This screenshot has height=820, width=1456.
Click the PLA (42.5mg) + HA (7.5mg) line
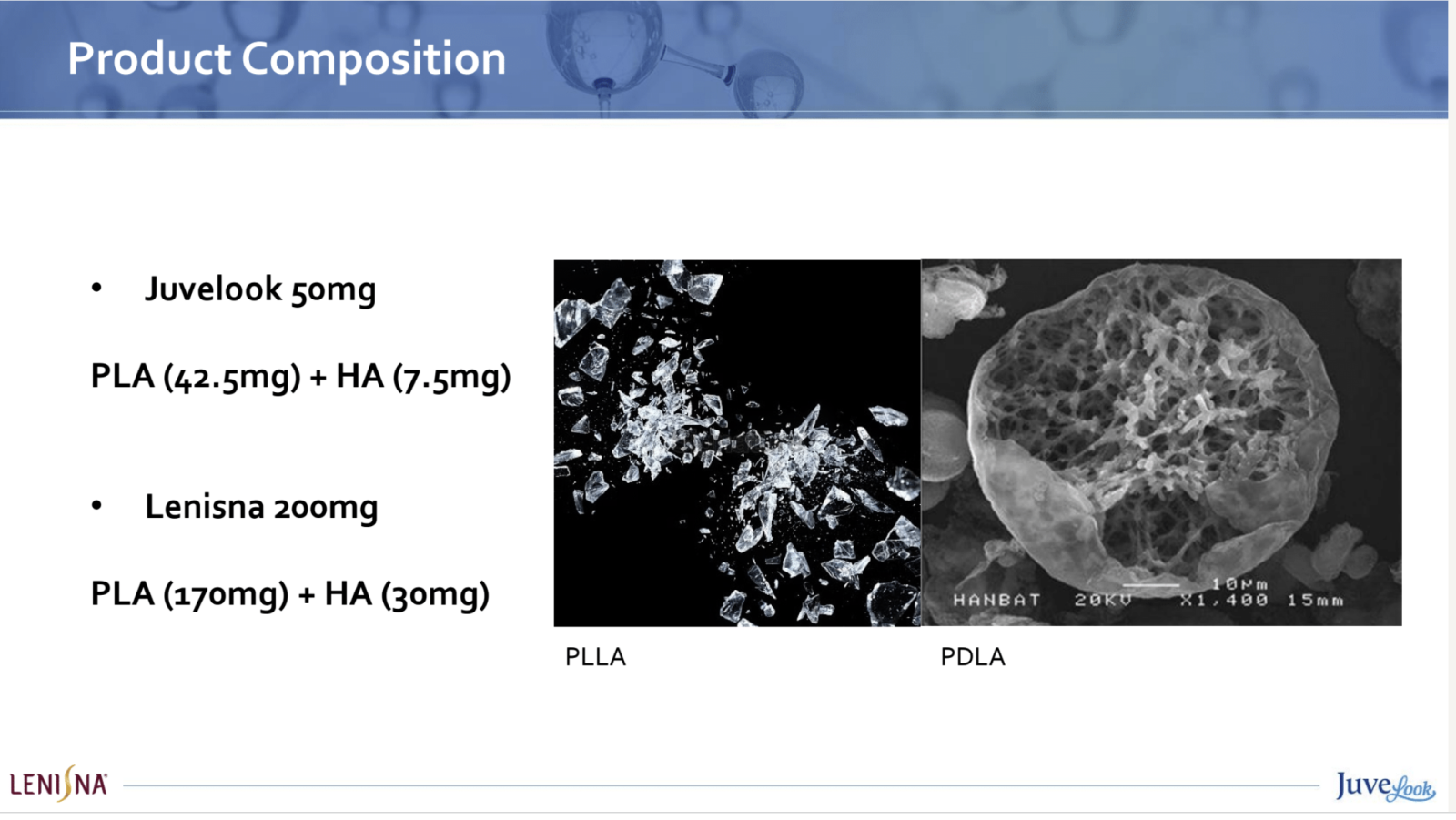click(x=300, y=376)
